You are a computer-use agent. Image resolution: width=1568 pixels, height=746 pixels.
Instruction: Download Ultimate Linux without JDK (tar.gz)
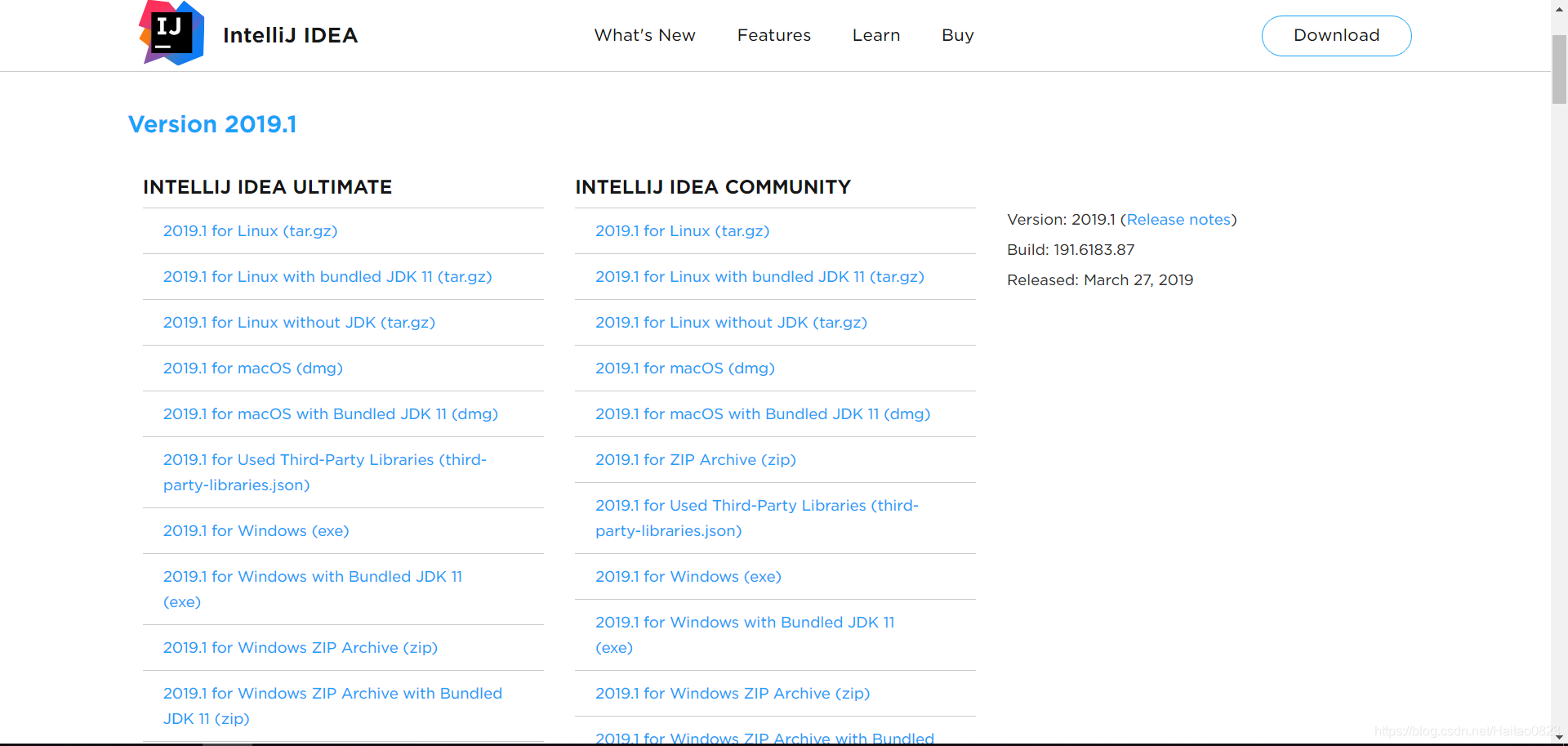299,323
